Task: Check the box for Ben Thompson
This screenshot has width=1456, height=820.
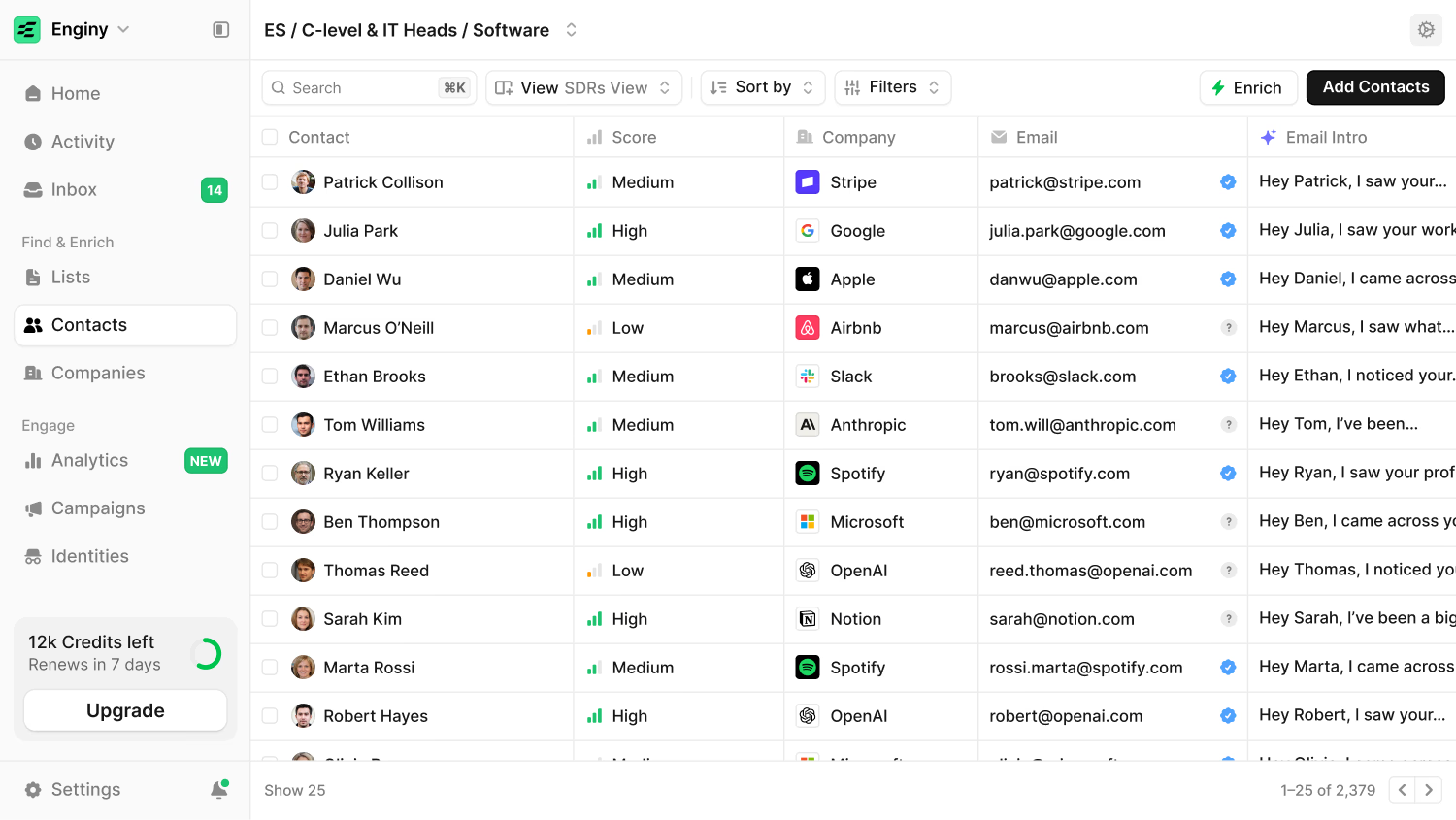Action: [x=270, y=522]
